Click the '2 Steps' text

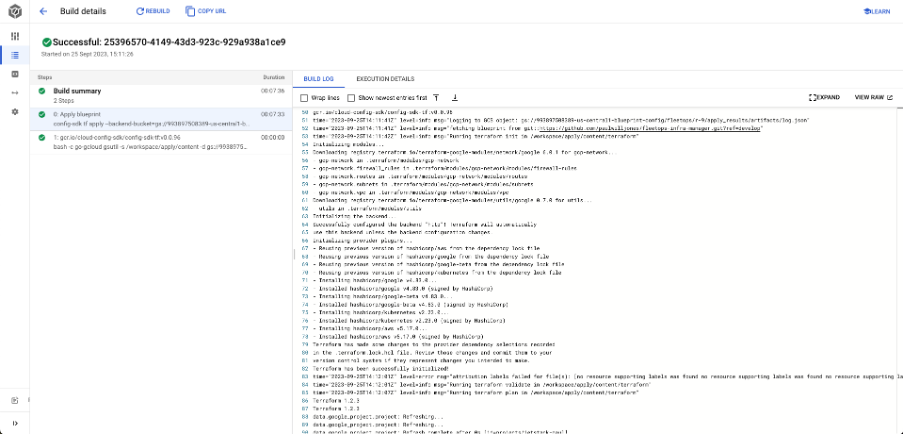point(63,101)
